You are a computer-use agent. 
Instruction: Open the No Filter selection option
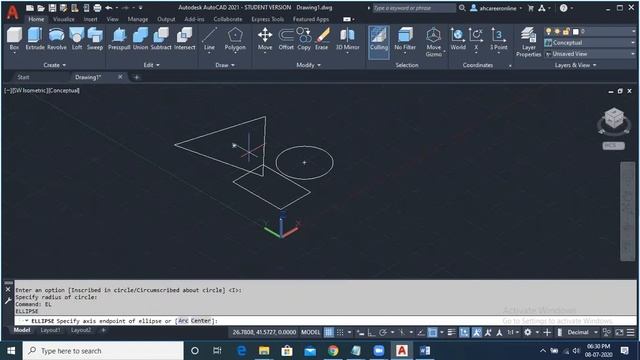coord(405,39)
